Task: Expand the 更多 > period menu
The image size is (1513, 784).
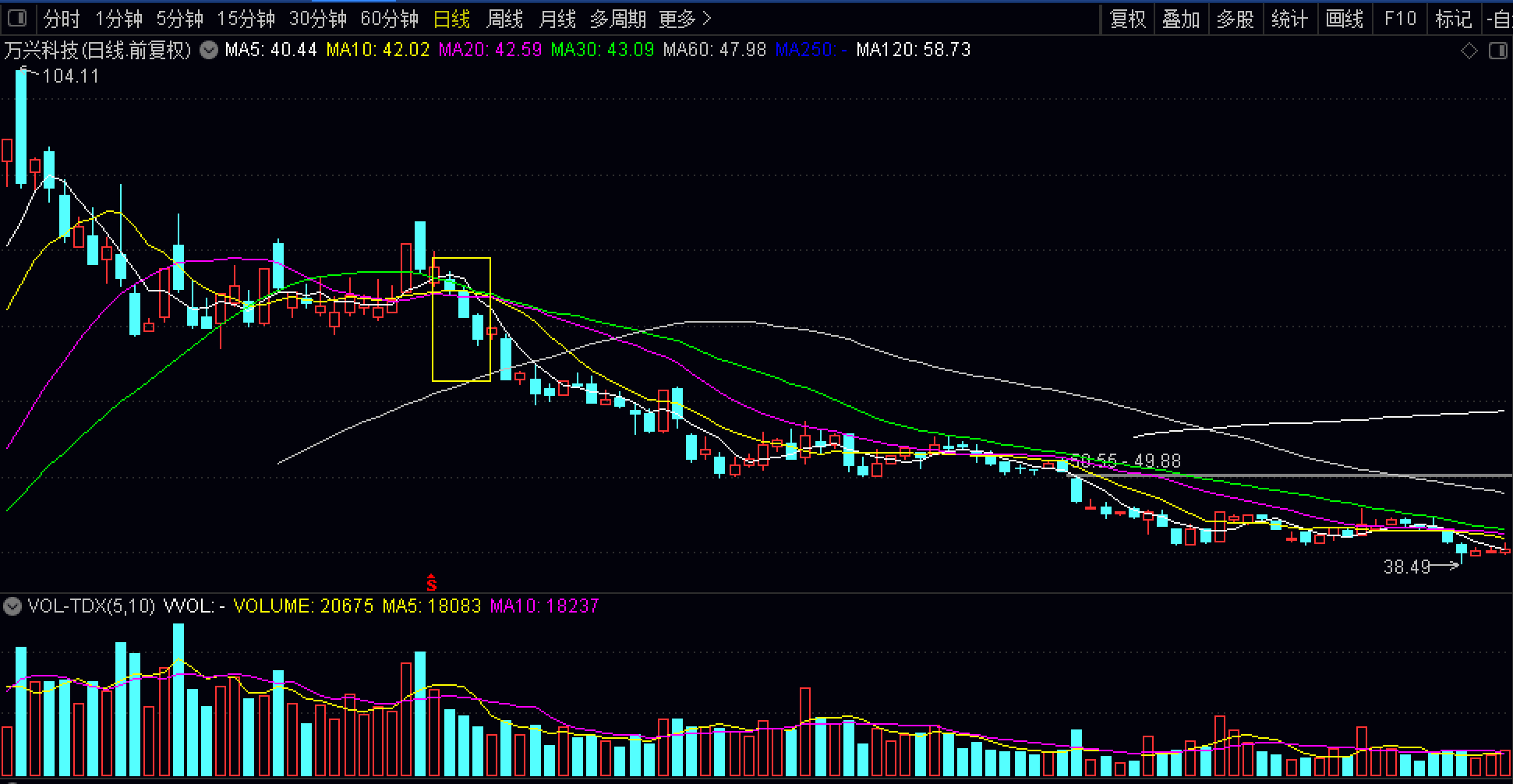Action: 685,19
